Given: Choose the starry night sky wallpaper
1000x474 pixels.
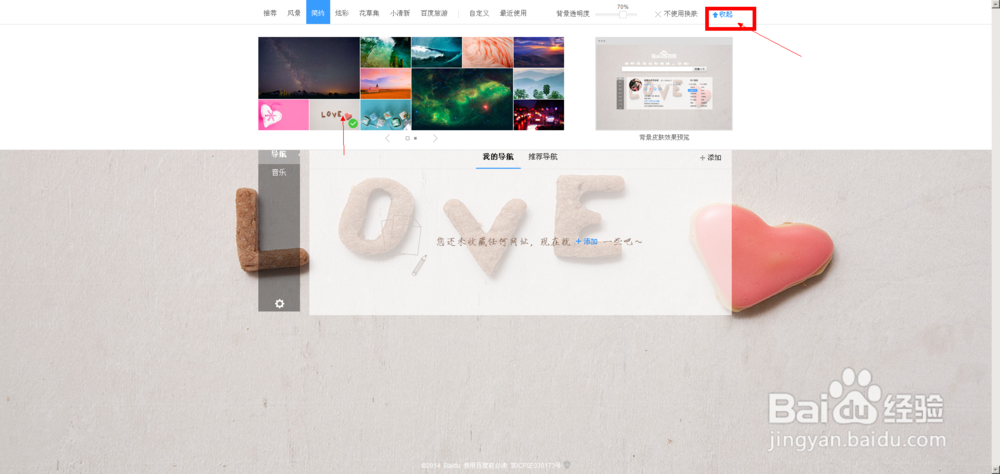Looking at the screenshot, I should (309, 67).
